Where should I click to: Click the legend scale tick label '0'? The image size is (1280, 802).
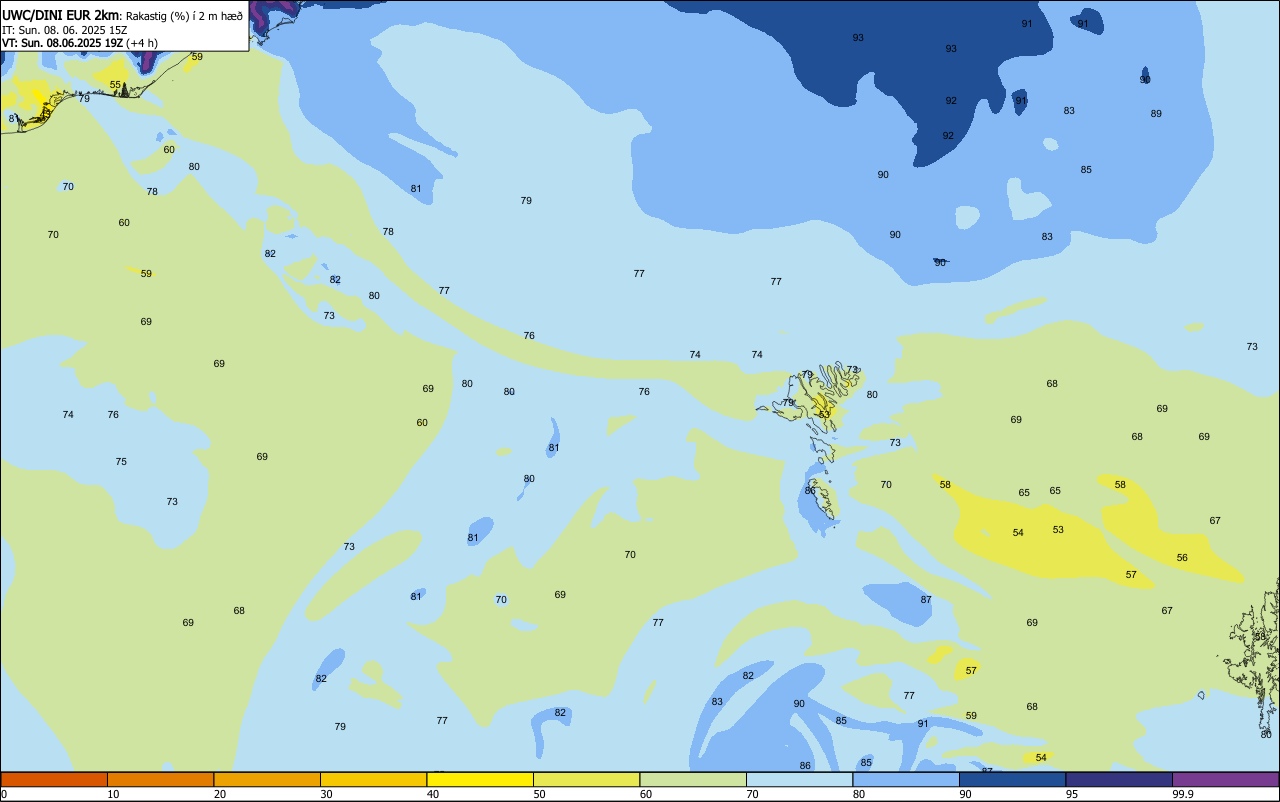(x=4, y=794)
